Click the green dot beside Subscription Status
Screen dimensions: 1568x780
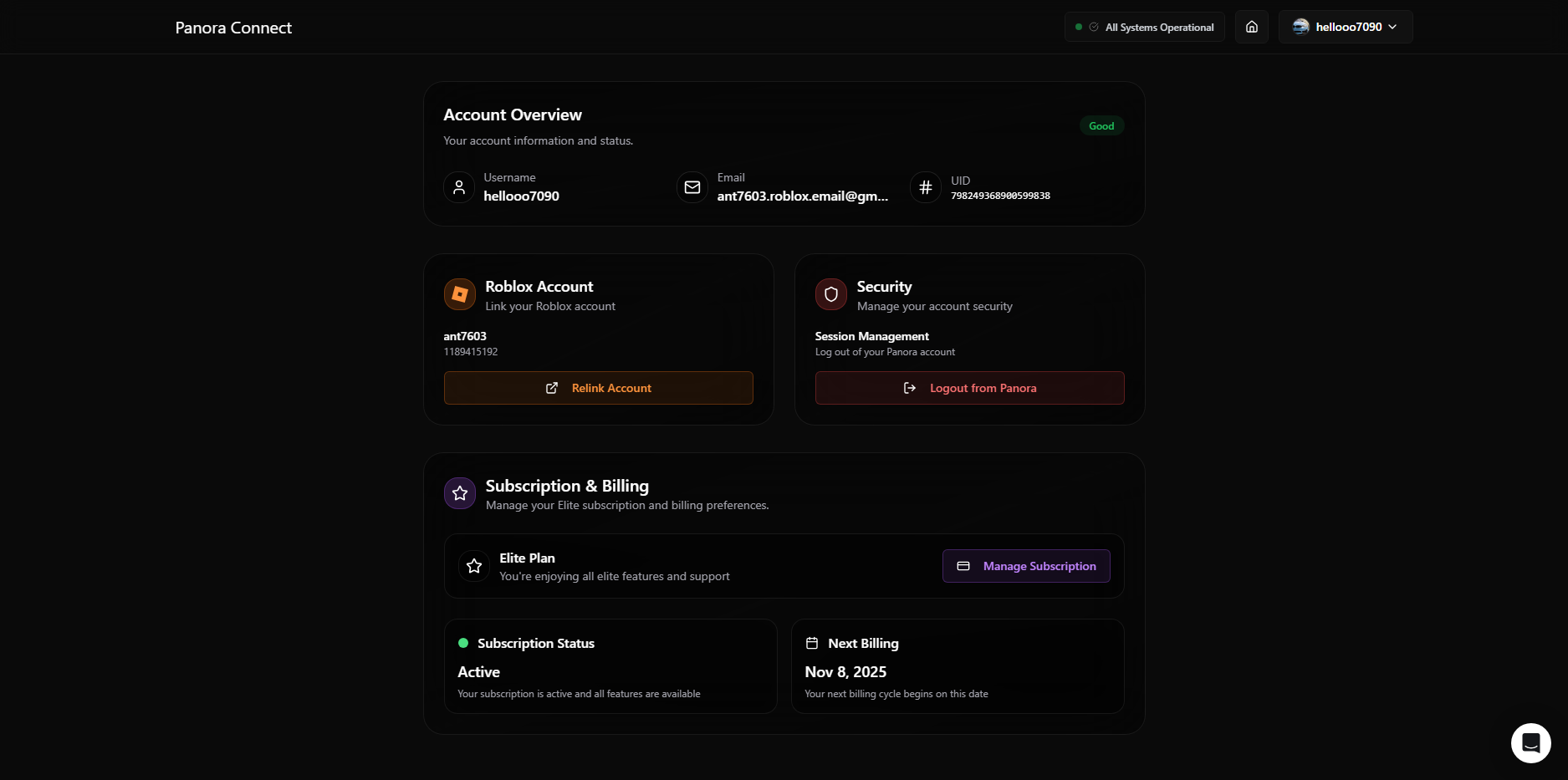(462, 643)
